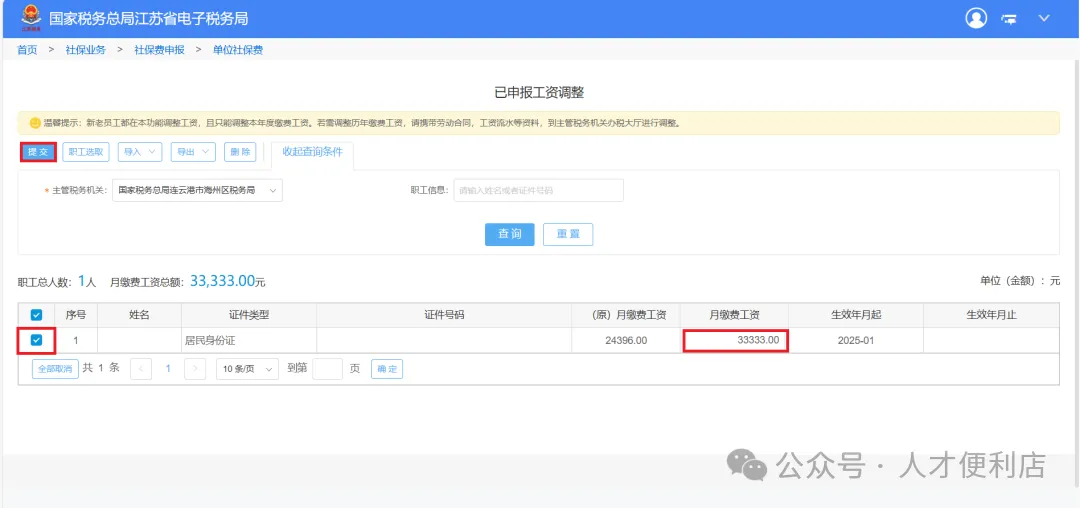Go to next page arrow
The image size is (1080, 508).
pos(196,369)
